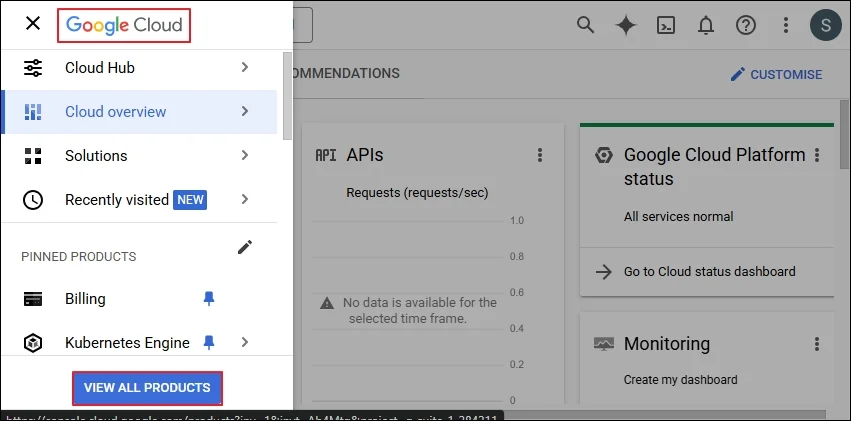Click the Billing card icon
851x421 pixels.
tap(33, 299)
